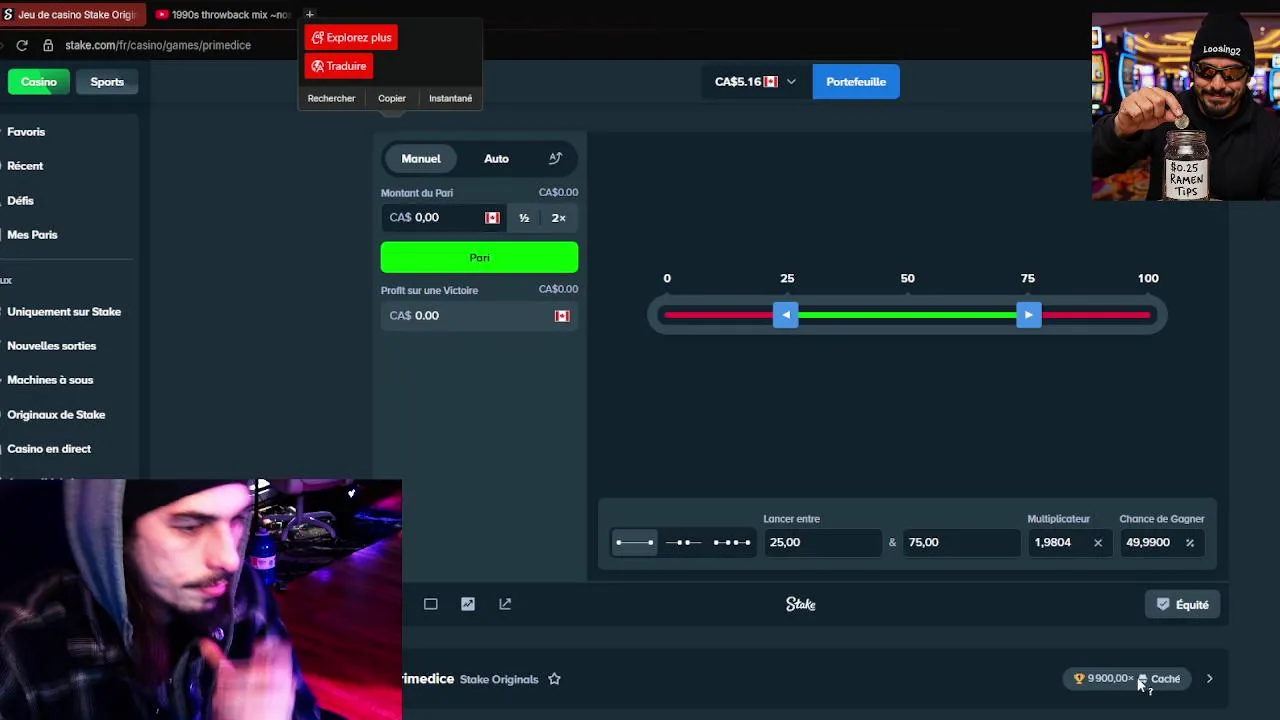The height and width of the screenshot is (720, 1280).
Task: Click the Profit sur une Victoire field
Action: click(479, 315)
